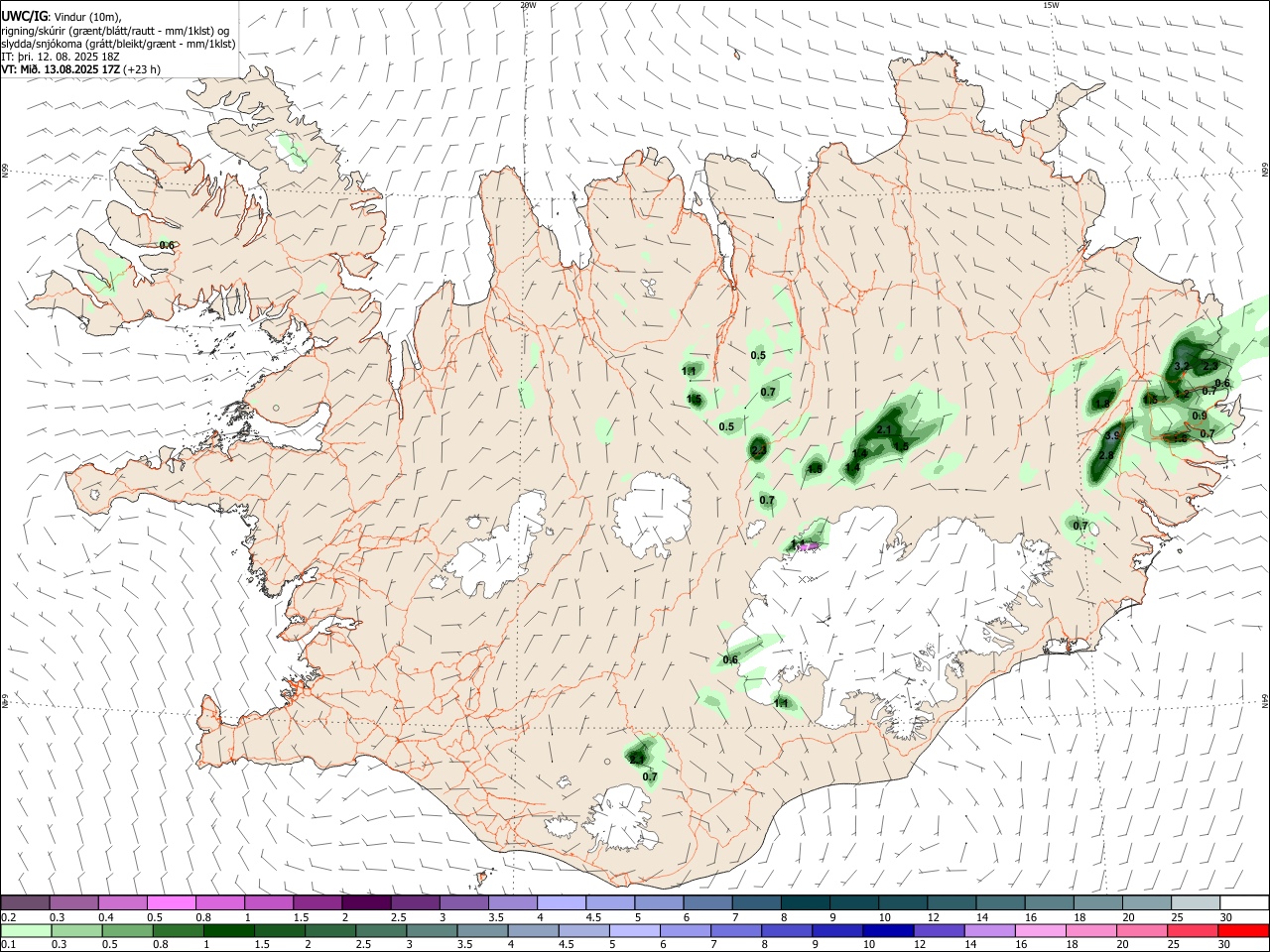Viewport: 1270px width, 952px height.
Task: Click the bright red swatch in the lower scale
Action: 1244,930
